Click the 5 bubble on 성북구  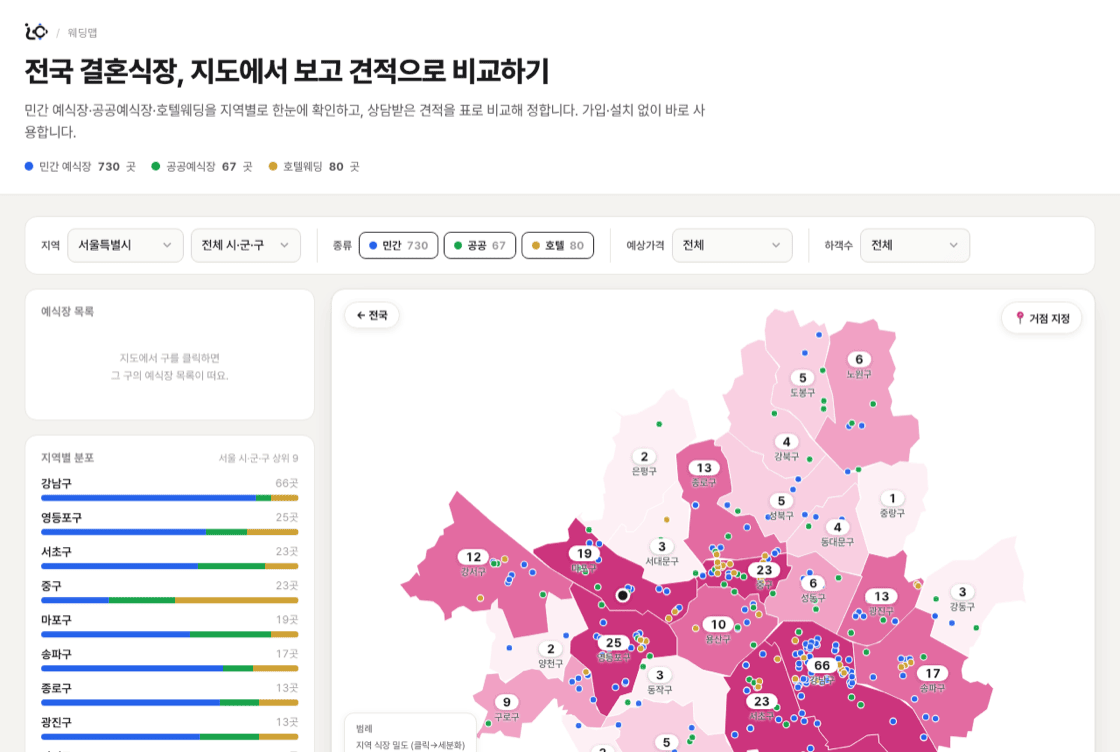(781, 501)
